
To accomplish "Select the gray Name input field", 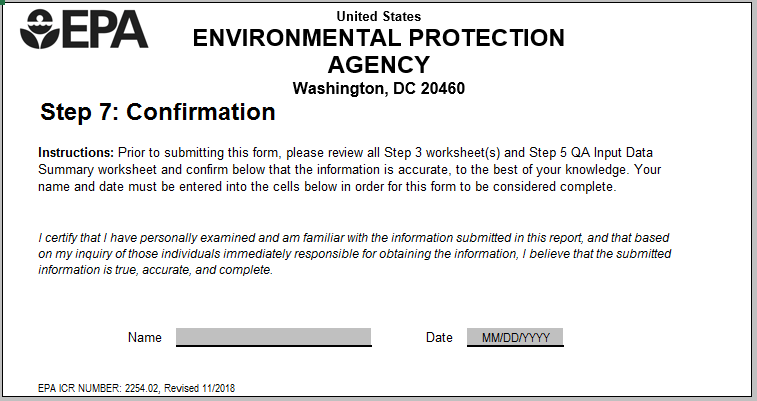I will pos(273,337).
